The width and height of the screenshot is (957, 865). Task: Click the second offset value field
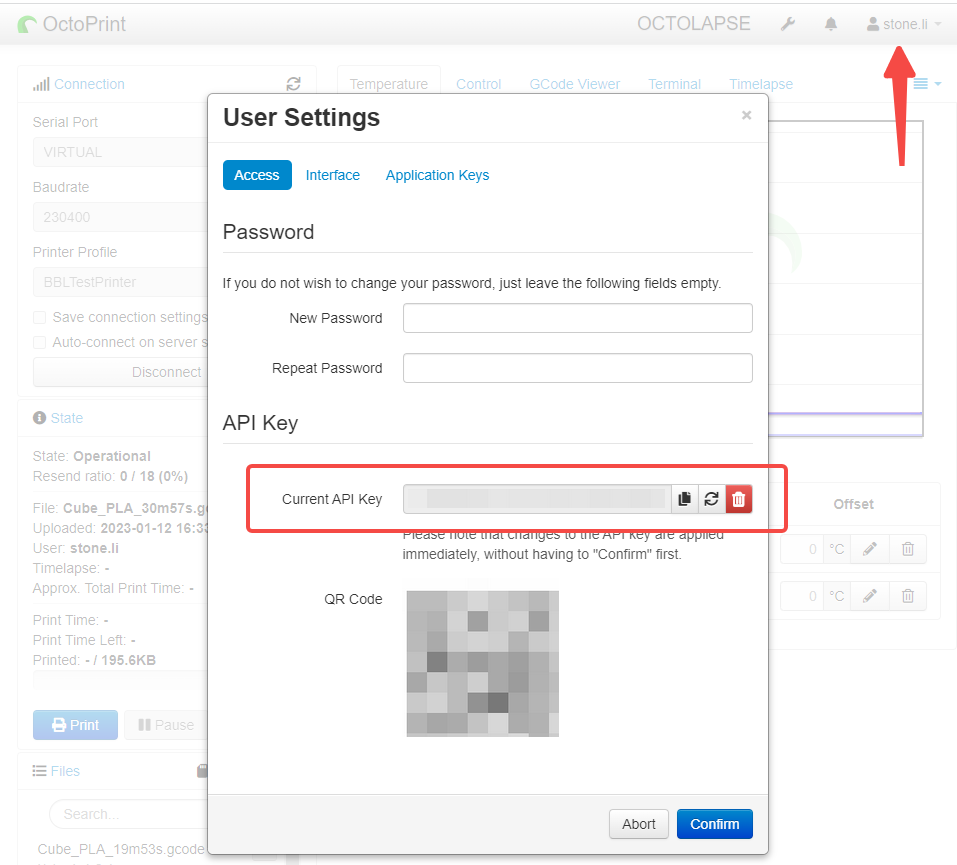(x=802, y=596)
